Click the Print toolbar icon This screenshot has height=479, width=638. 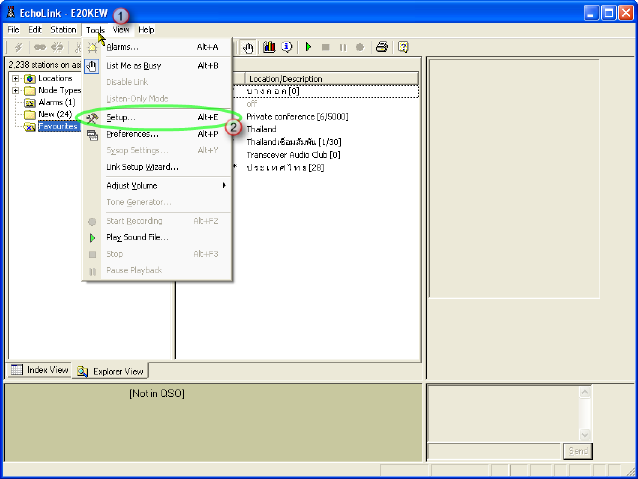pos(382,47)
